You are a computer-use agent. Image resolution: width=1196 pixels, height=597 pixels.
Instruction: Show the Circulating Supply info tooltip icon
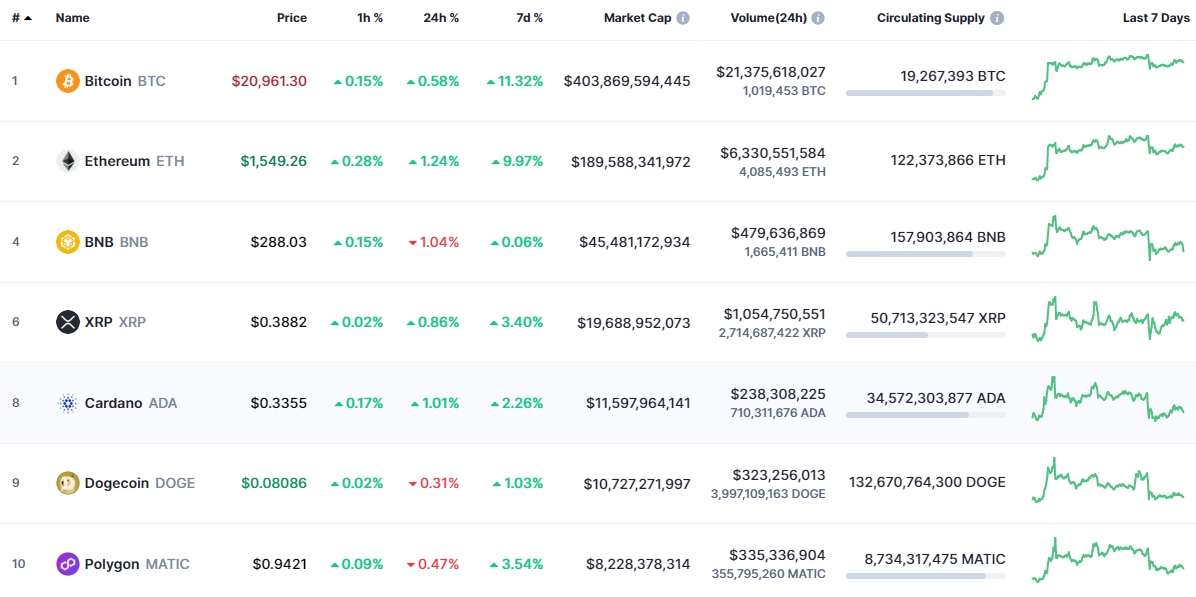point(997,18)
